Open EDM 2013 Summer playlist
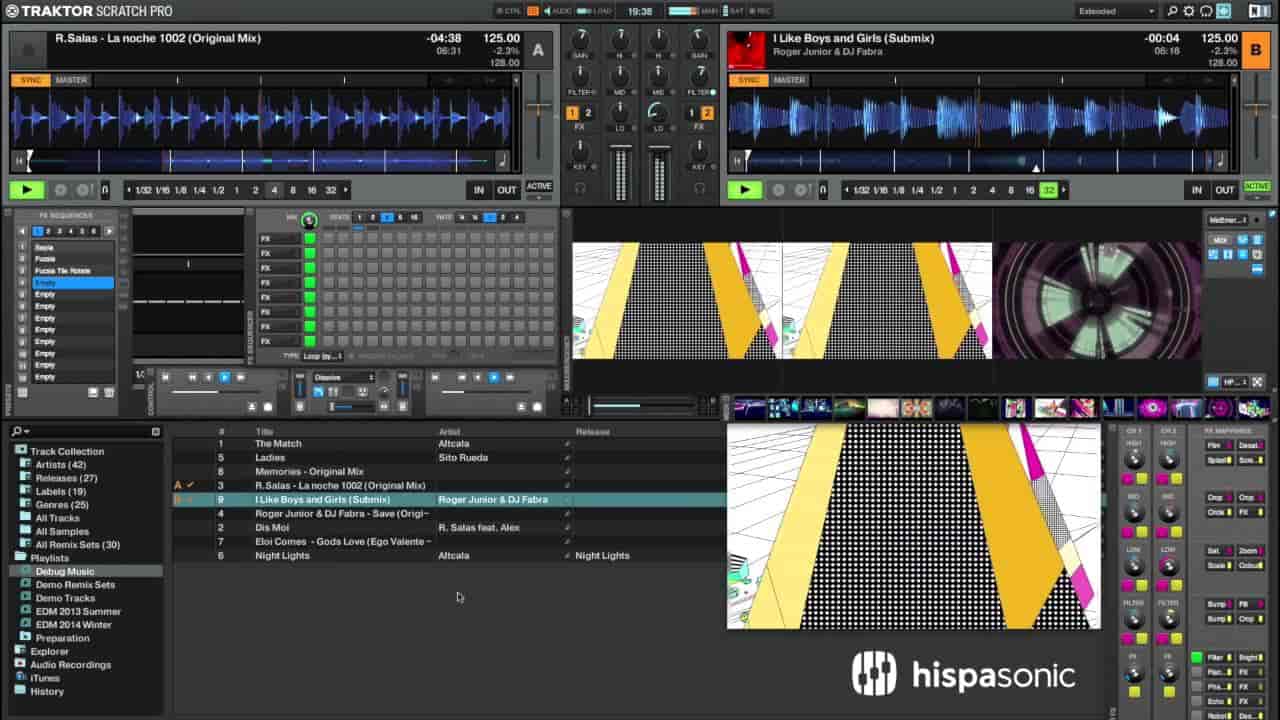 point(78,611)
